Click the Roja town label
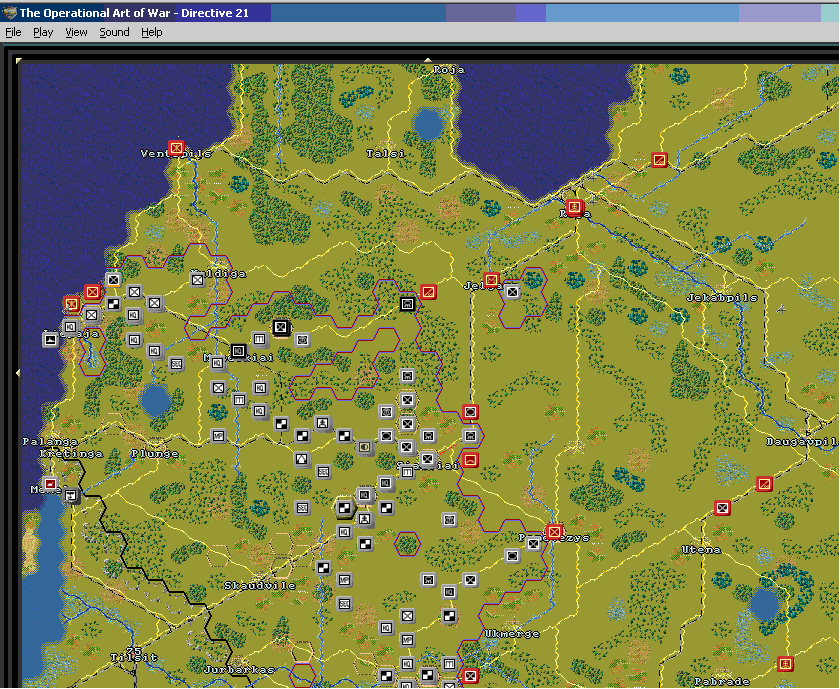This screenshot has height=689, width=840. [x=449, y=70]
